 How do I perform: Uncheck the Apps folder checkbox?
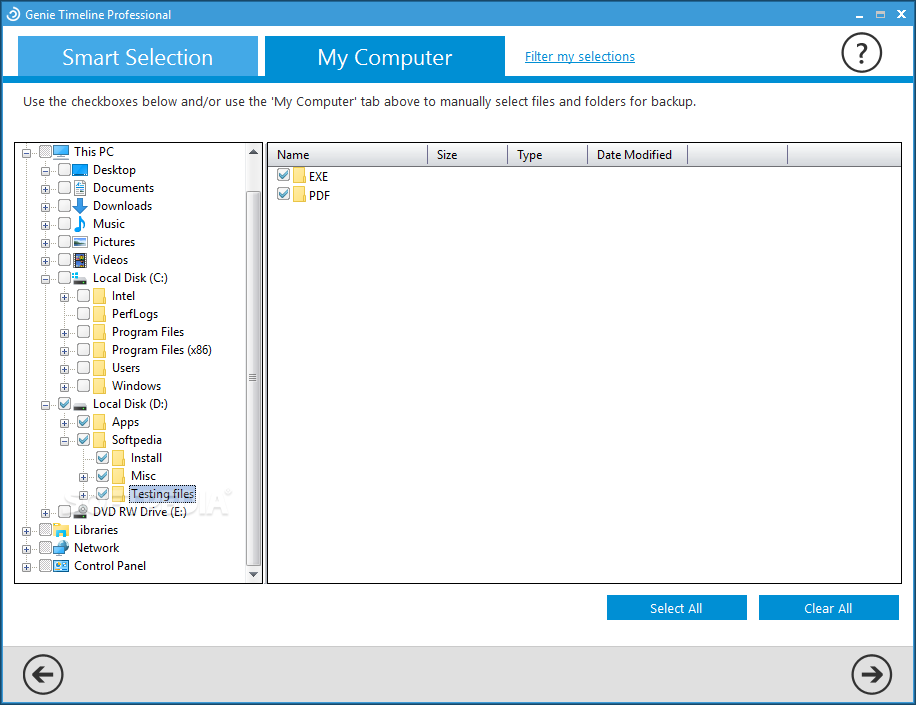pos(84,422)
